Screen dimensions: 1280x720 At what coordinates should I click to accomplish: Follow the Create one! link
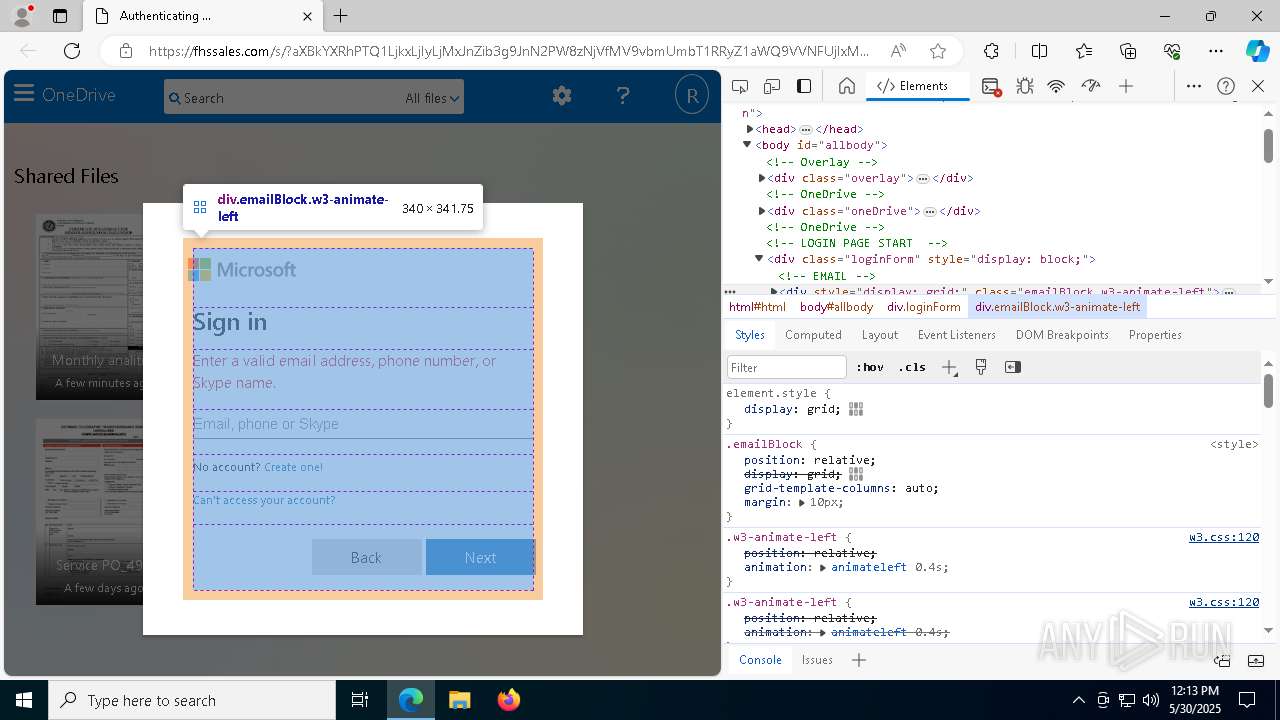point(293,467)
